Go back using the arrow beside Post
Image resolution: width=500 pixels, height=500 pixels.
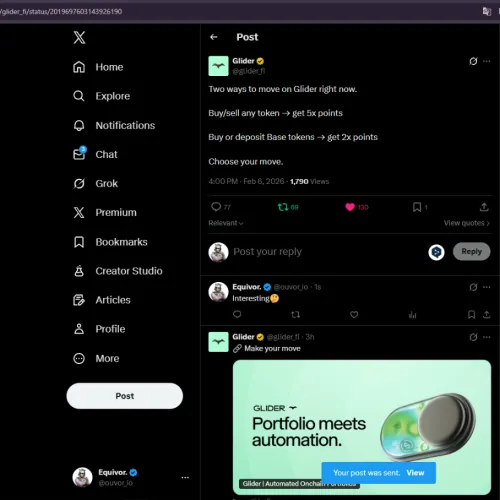214,37
